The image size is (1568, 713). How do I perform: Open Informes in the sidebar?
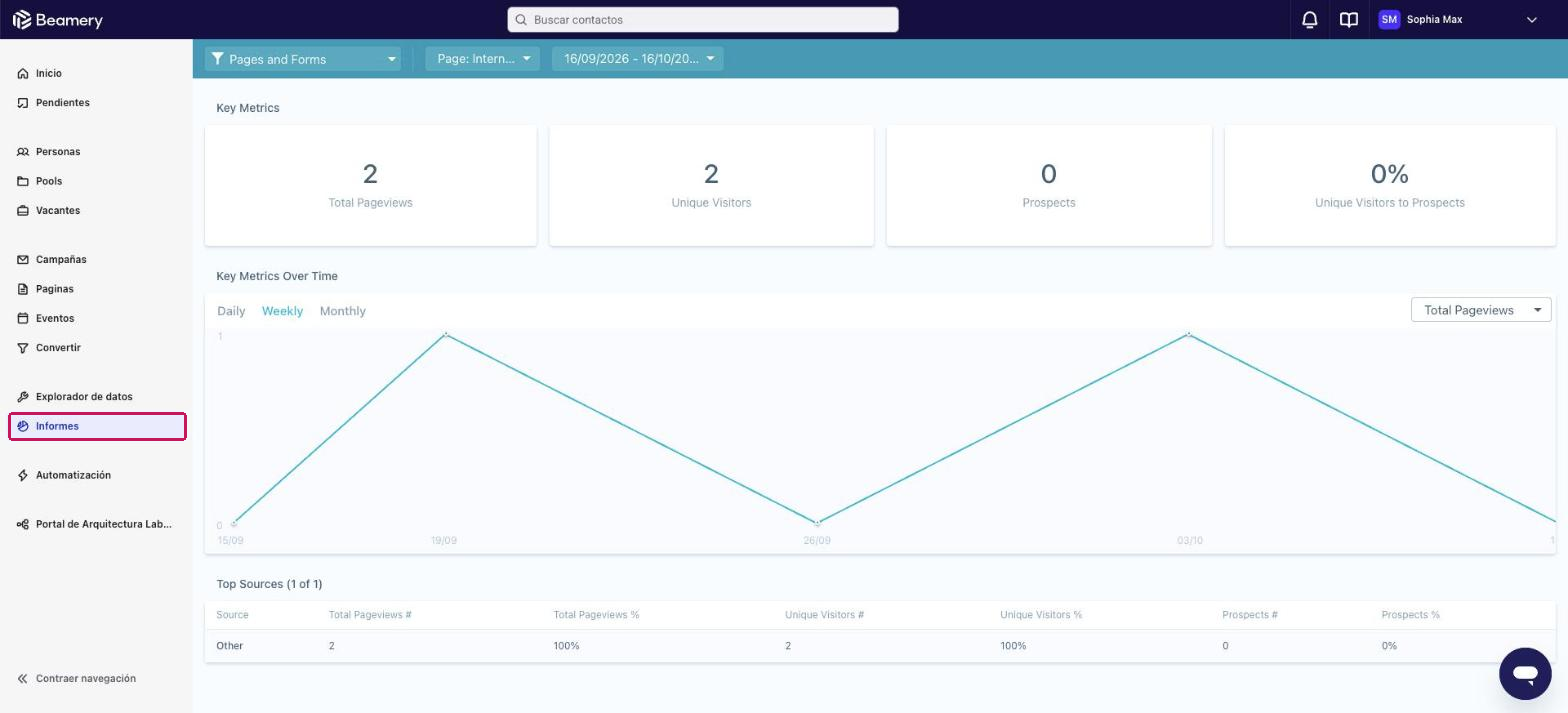(97, 426)
